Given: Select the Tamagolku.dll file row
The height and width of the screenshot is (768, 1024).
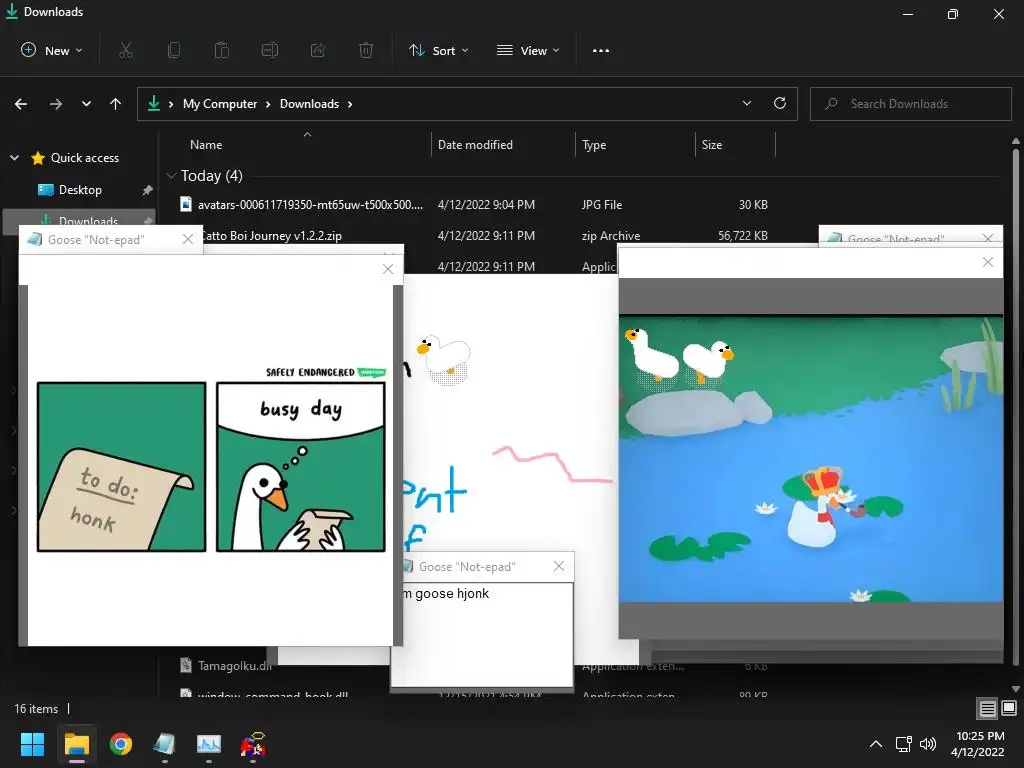Looking at the screenshot, I should 234,665.
